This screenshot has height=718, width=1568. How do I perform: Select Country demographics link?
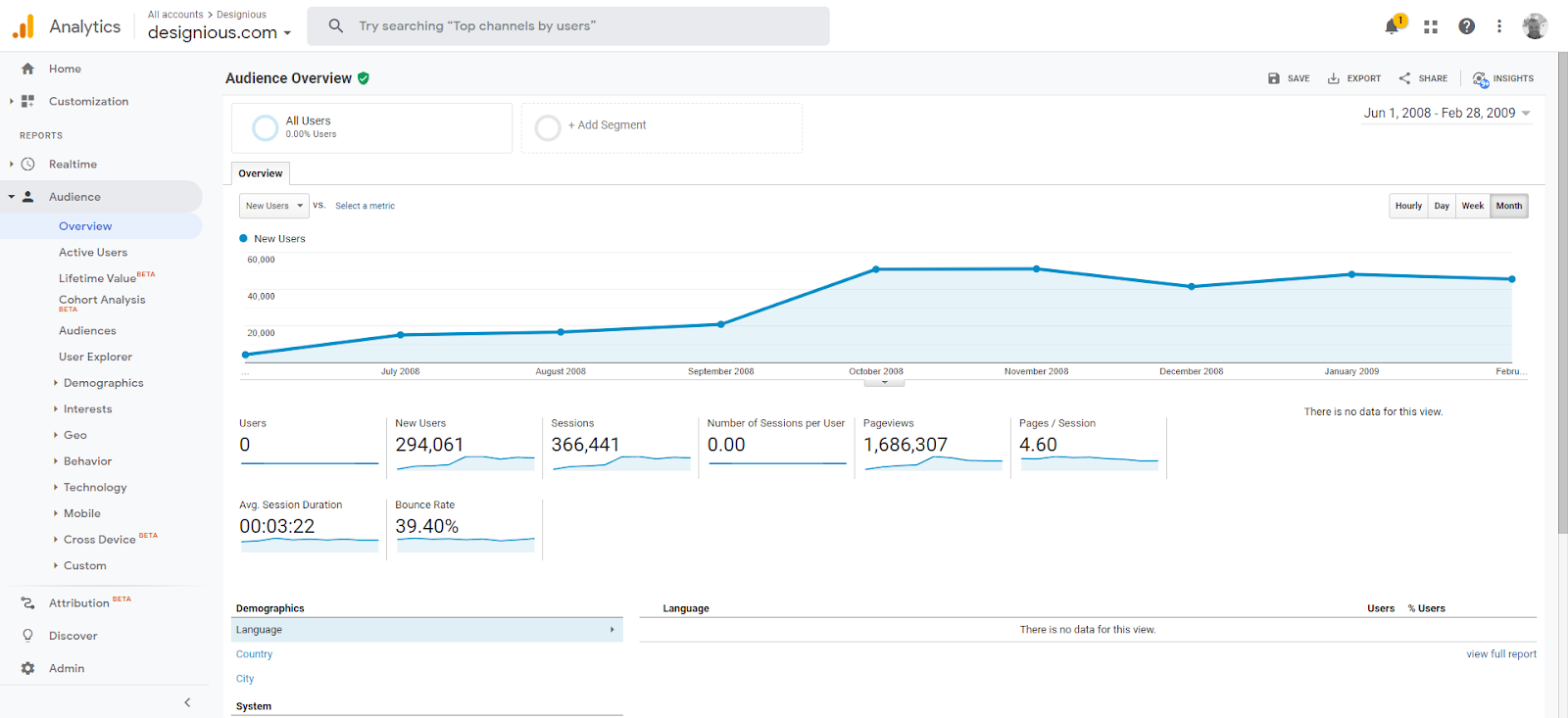click(254, 654)
